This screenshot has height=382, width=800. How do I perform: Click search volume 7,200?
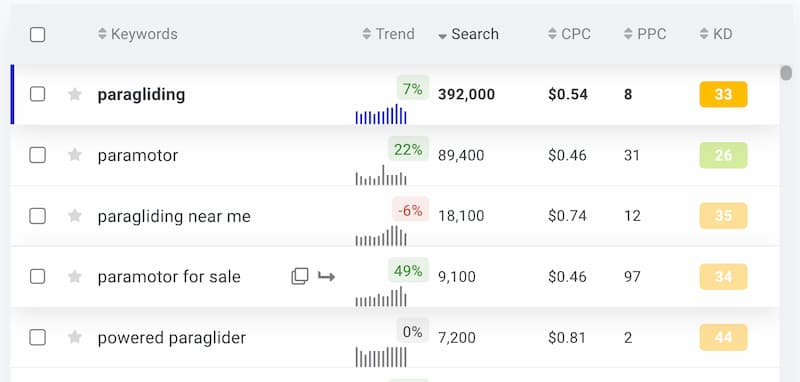click(457, 337)
